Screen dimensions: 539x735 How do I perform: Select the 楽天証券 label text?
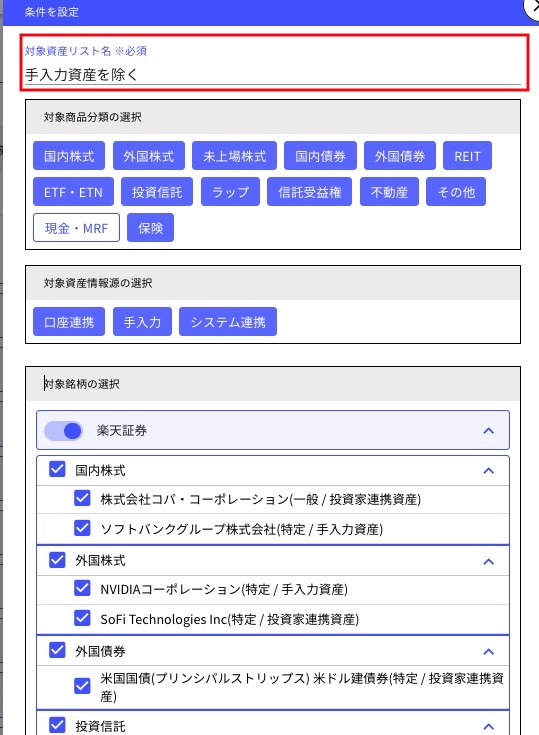(x=122, y=430)
